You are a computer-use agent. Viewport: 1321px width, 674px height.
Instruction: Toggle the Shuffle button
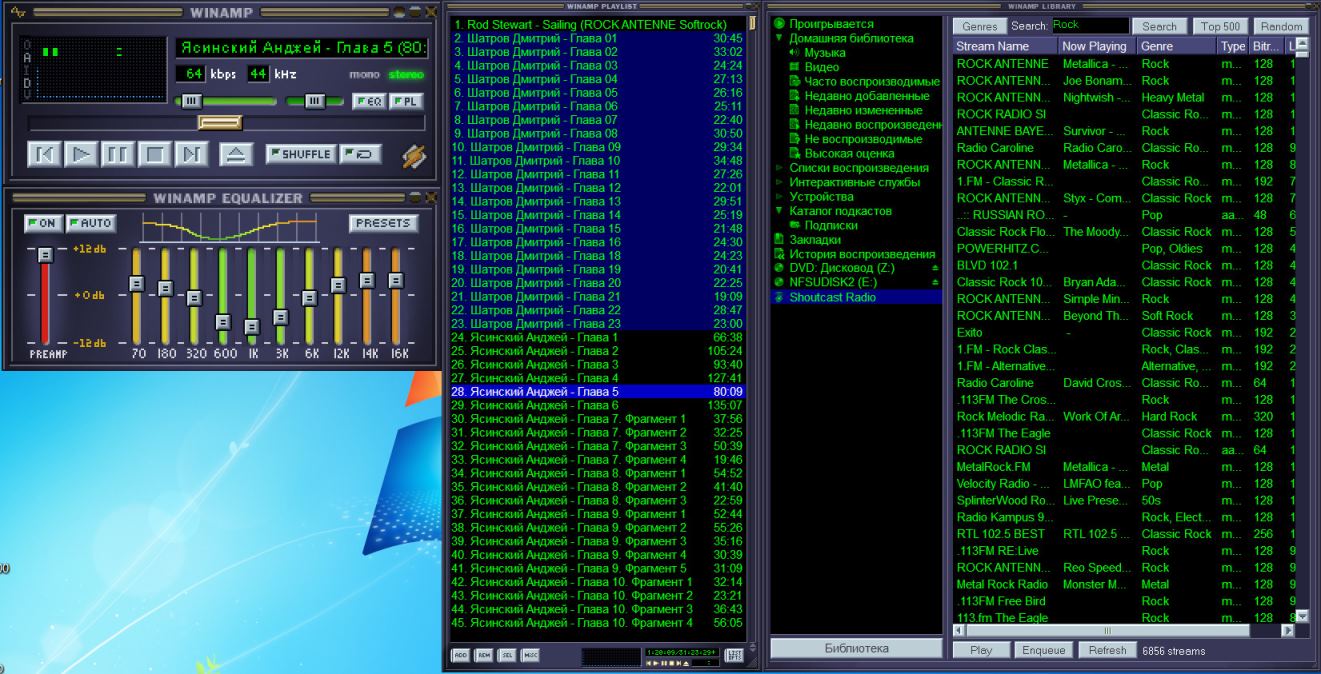pyautogui.click(x=301, y=154)
